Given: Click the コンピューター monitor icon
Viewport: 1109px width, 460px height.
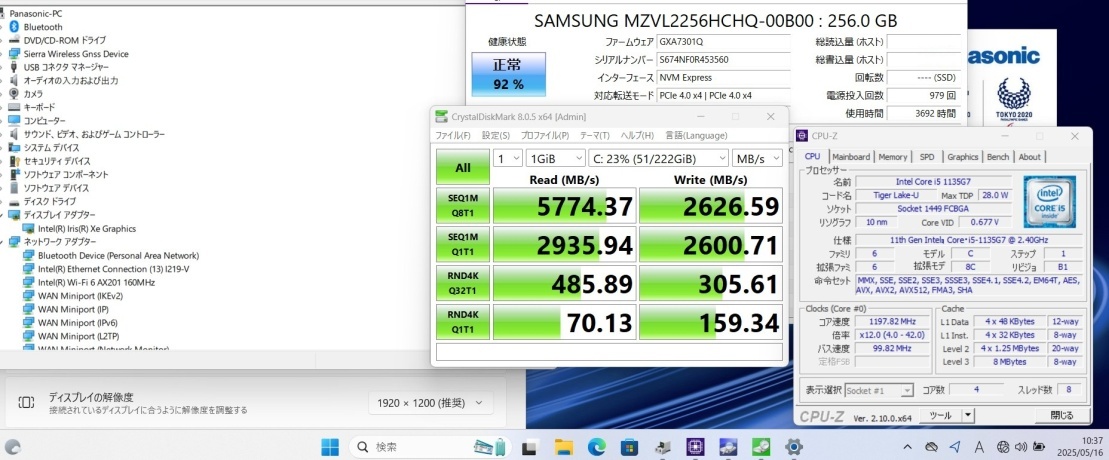Looking at the screenshot, I should pyautogui.click(x=14, y=121).
